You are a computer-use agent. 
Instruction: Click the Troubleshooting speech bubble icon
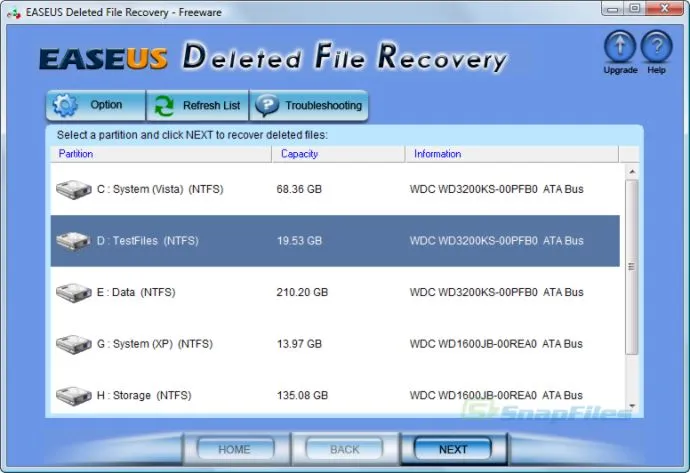coord(267,106)
